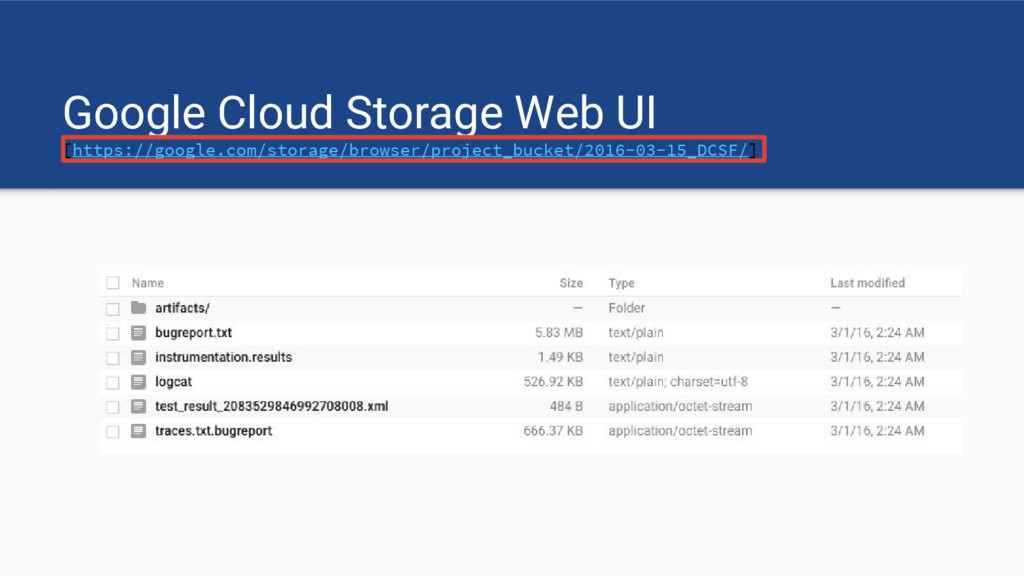
Task: Click the artifacts folder icon
Action: click(x=138, y=308)
